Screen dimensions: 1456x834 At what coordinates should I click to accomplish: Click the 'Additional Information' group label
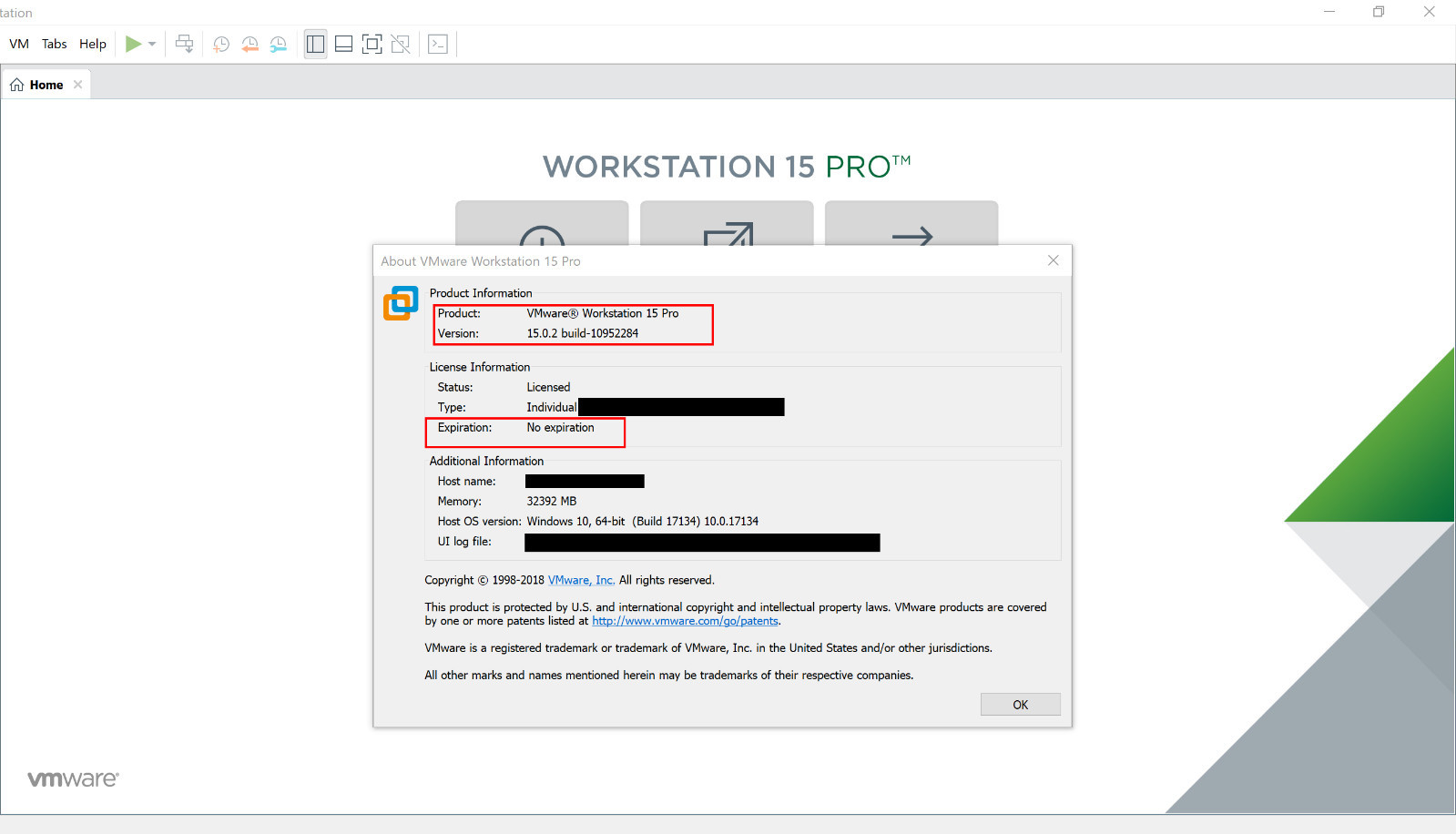[x=486, y=461]
